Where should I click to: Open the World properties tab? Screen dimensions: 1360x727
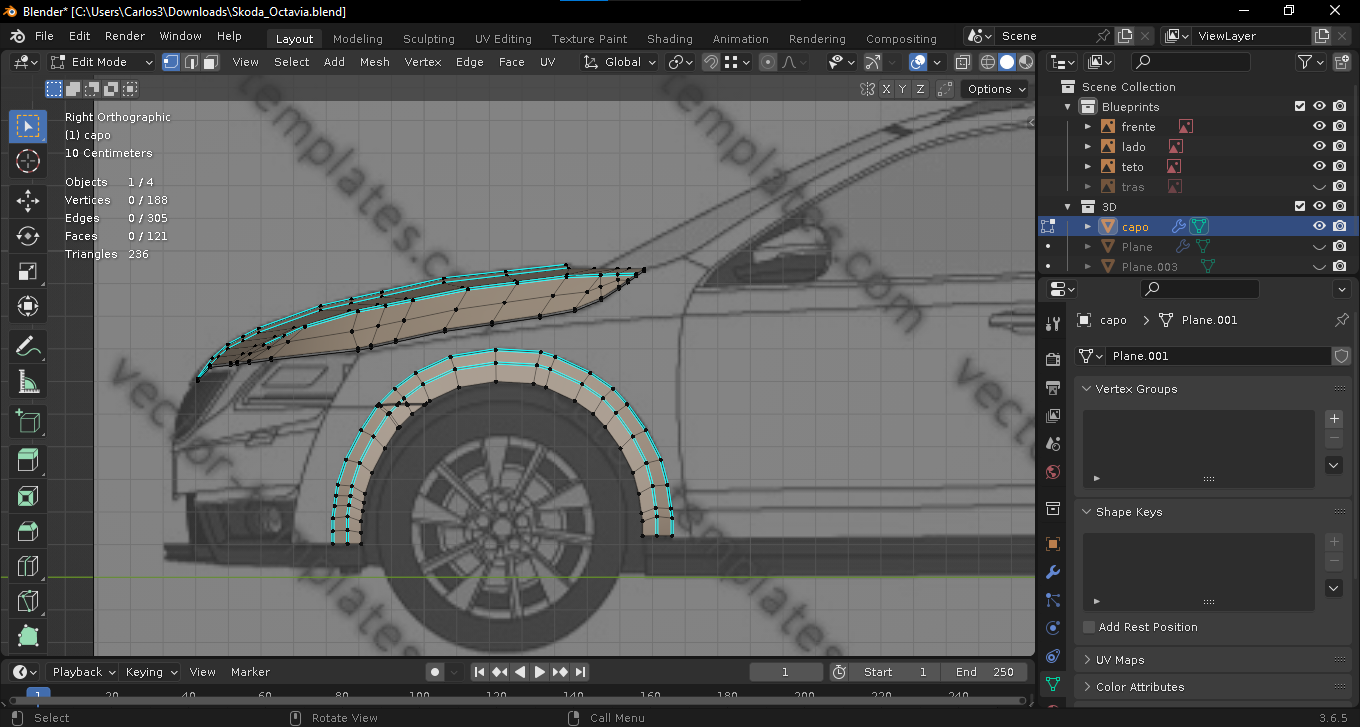coord(1052,472)
